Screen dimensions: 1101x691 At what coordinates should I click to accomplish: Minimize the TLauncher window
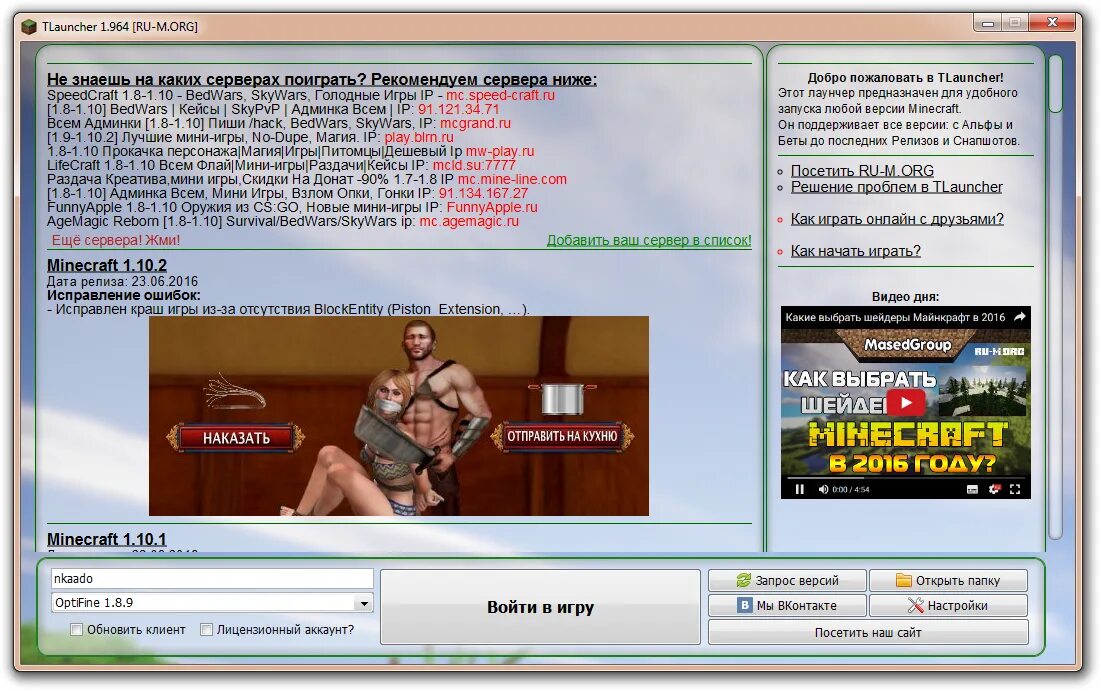pyautogui.click(x=988, y=23)
